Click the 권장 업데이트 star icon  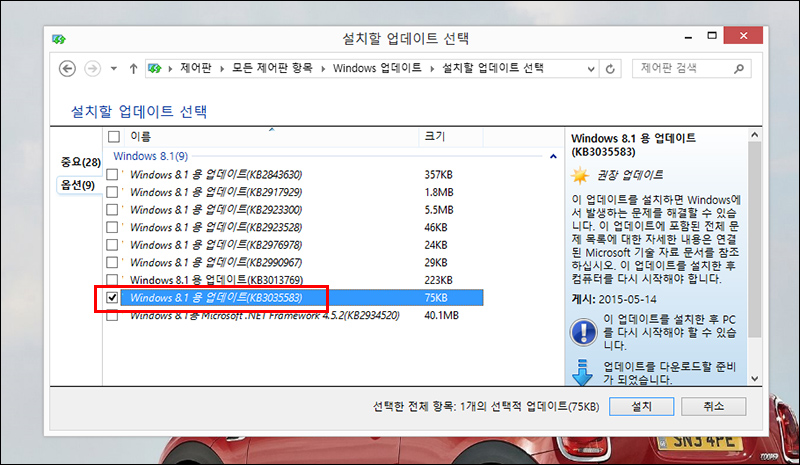pos(580,176)
